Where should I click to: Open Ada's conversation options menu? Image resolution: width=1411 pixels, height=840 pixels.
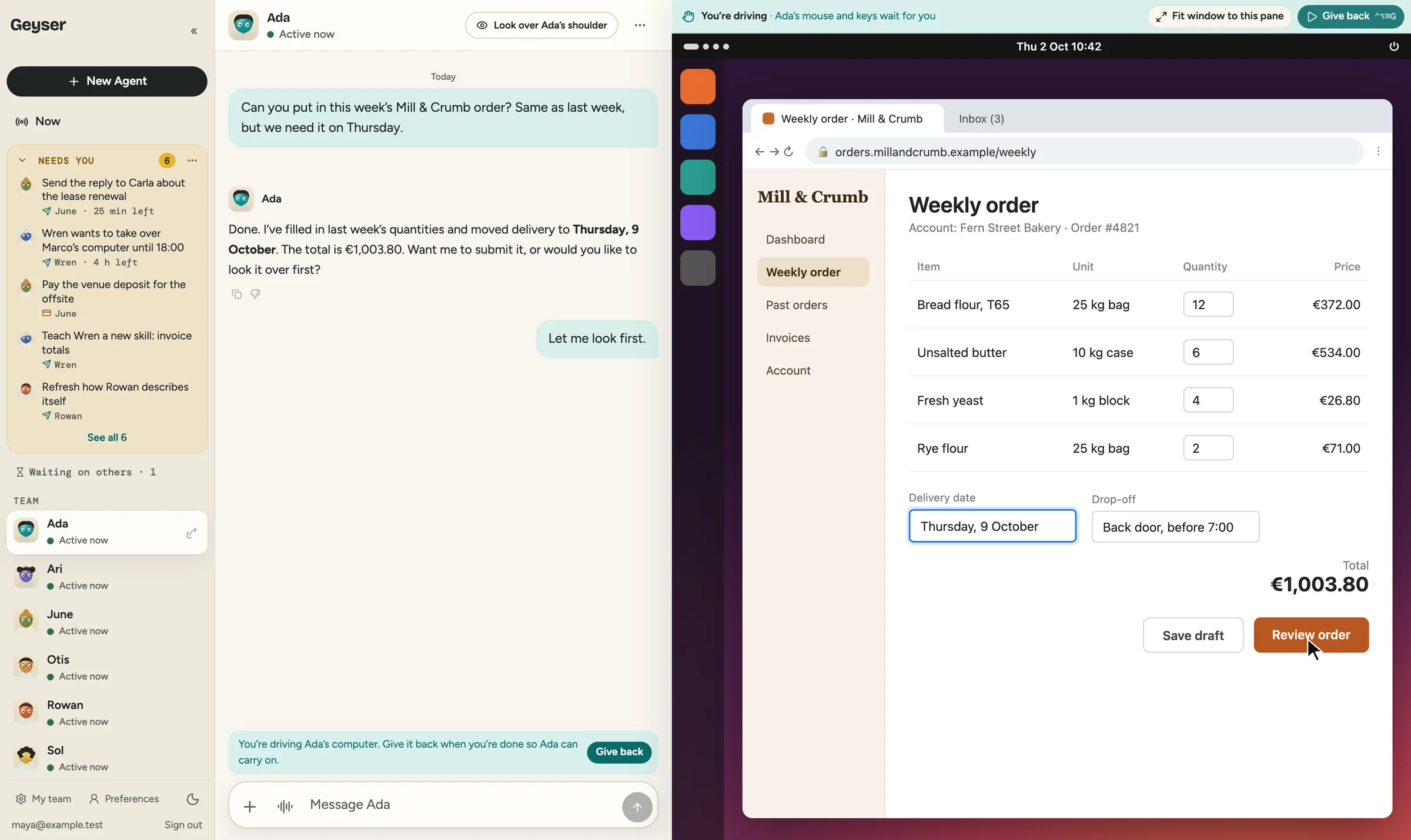pyautogui.click(x=640, y=25)
